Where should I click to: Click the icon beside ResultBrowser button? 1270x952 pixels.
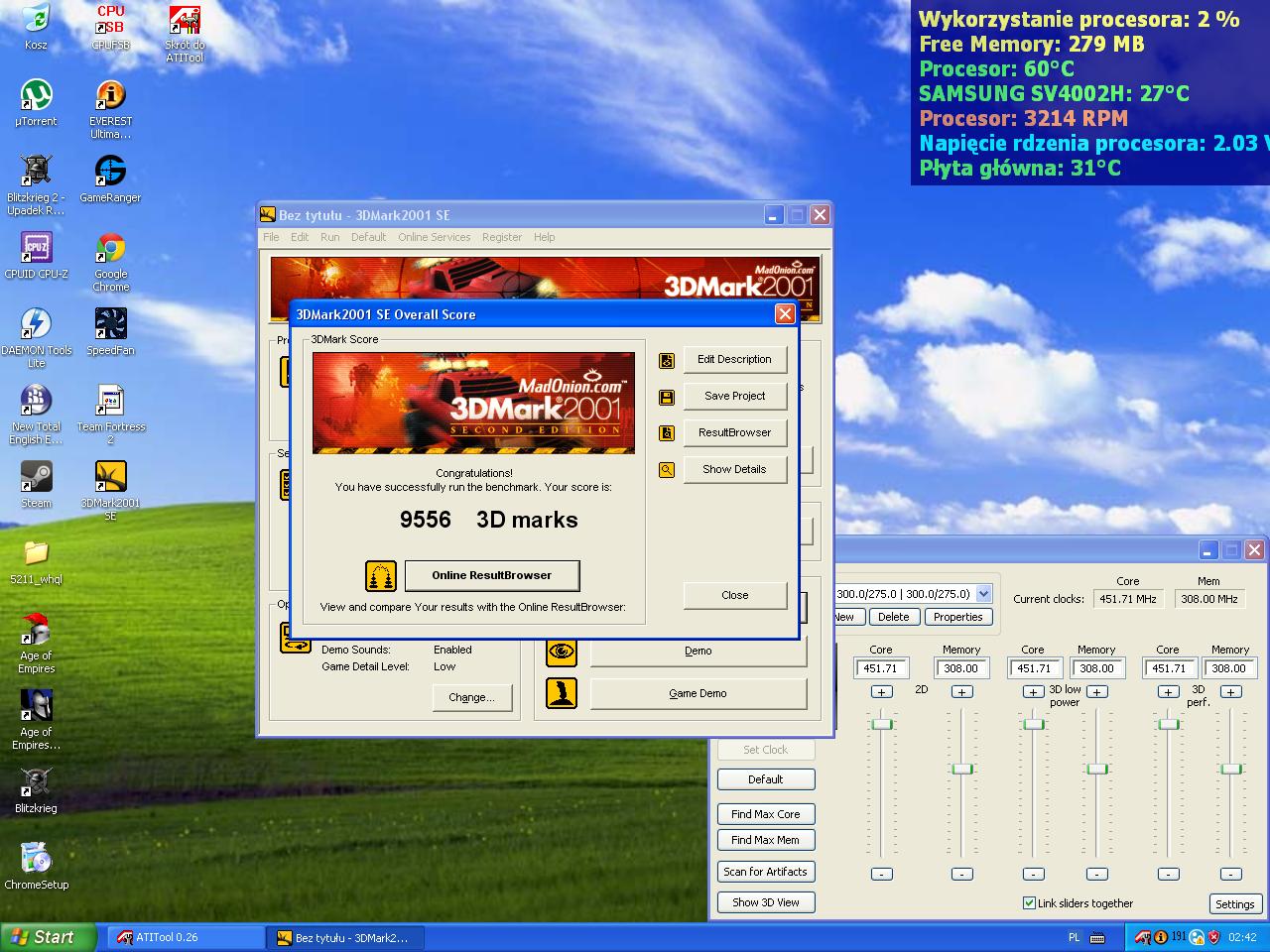667,433
